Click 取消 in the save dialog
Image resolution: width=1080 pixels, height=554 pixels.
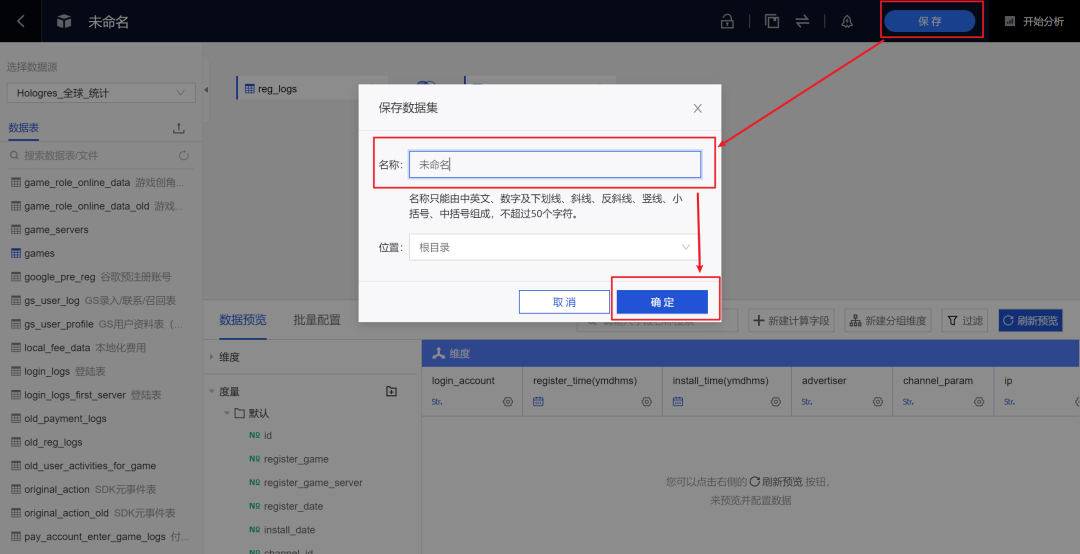pos(564,302)
